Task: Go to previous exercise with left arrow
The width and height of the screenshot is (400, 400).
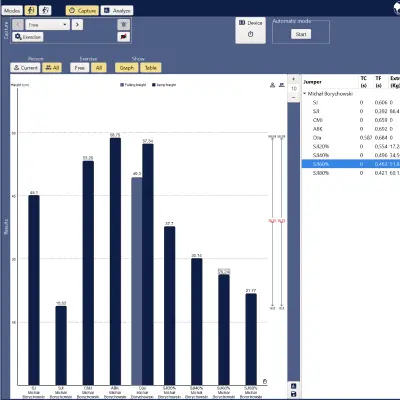Action: pyautogui.click(x=18, y=25)
